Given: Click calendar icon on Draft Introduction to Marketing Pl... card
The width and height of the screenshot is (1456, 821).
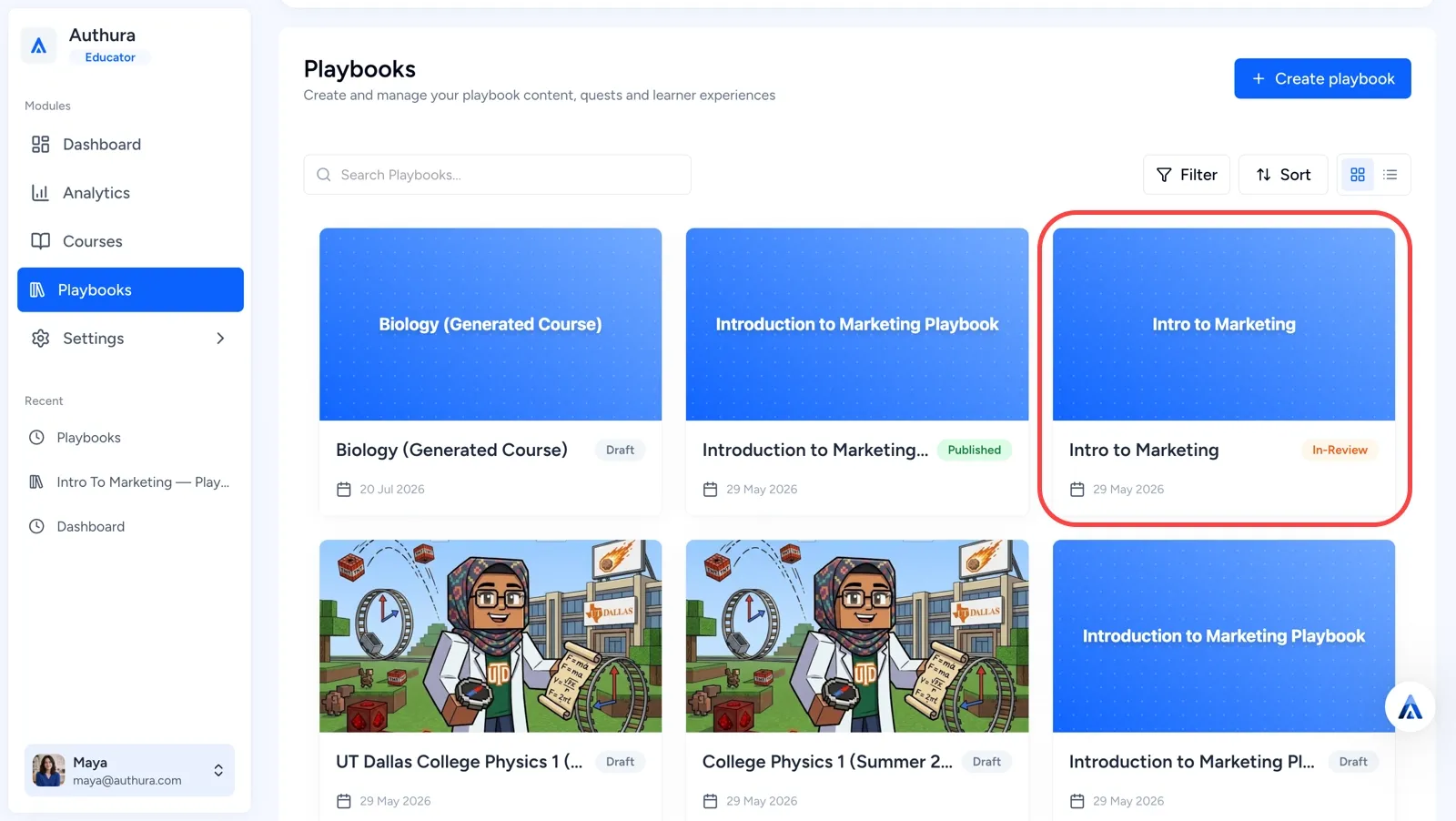Looking at the screenshot, I should coord(1077,801).
